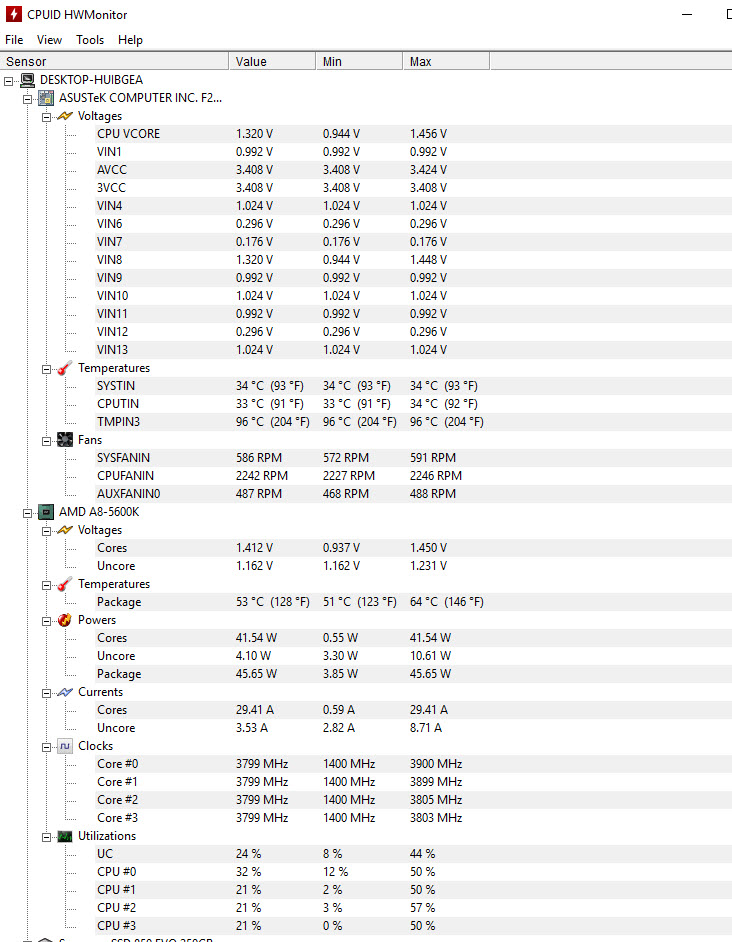This screenshot has height=942, width=732.
Task: Click the 64 °C (146 °F) max value
Action: click(x=447, y=602)
